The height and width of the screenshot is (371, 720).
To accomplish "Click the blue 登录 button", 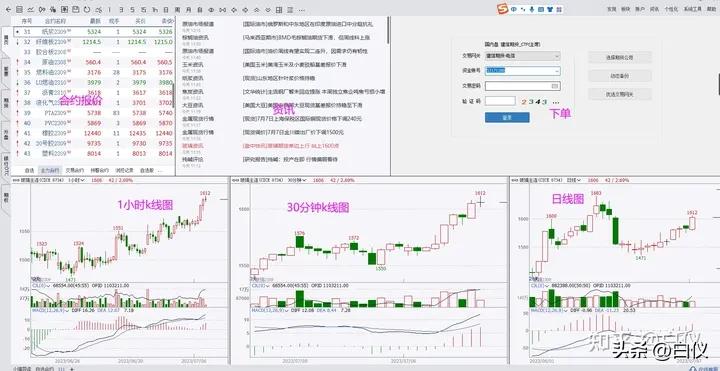I will pos(507,118).
